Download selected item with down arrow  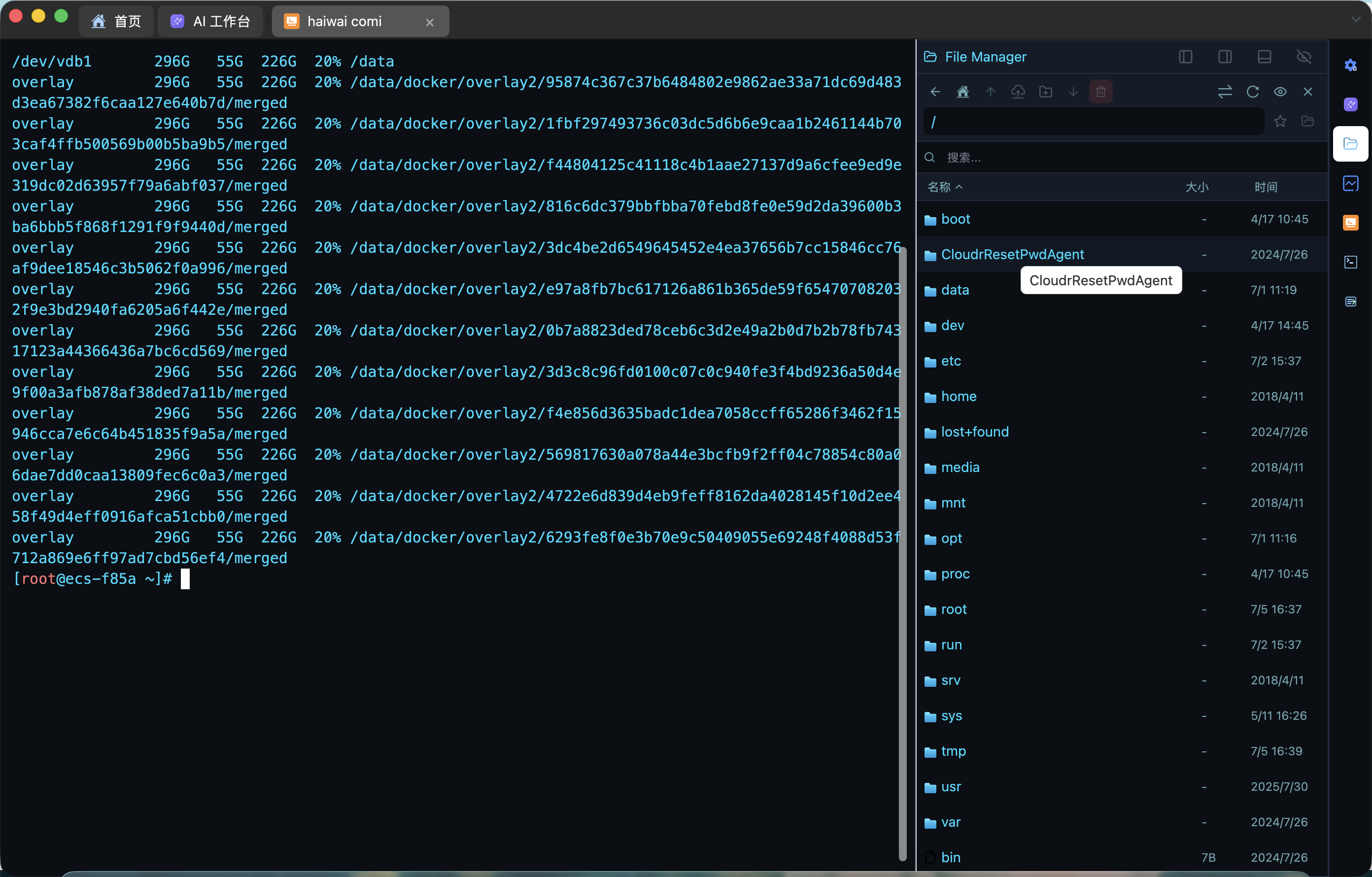click(x=1073, y=92)
